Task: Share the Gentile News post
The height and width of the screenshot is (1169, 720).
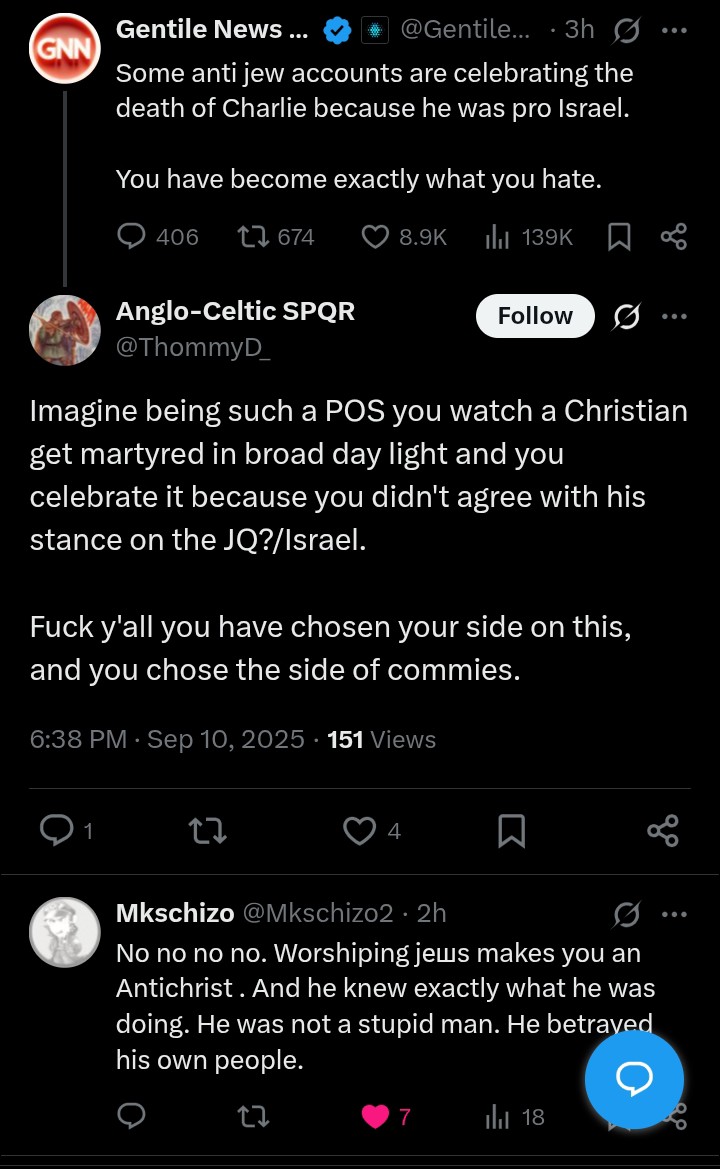Action: tap(674, 237)
